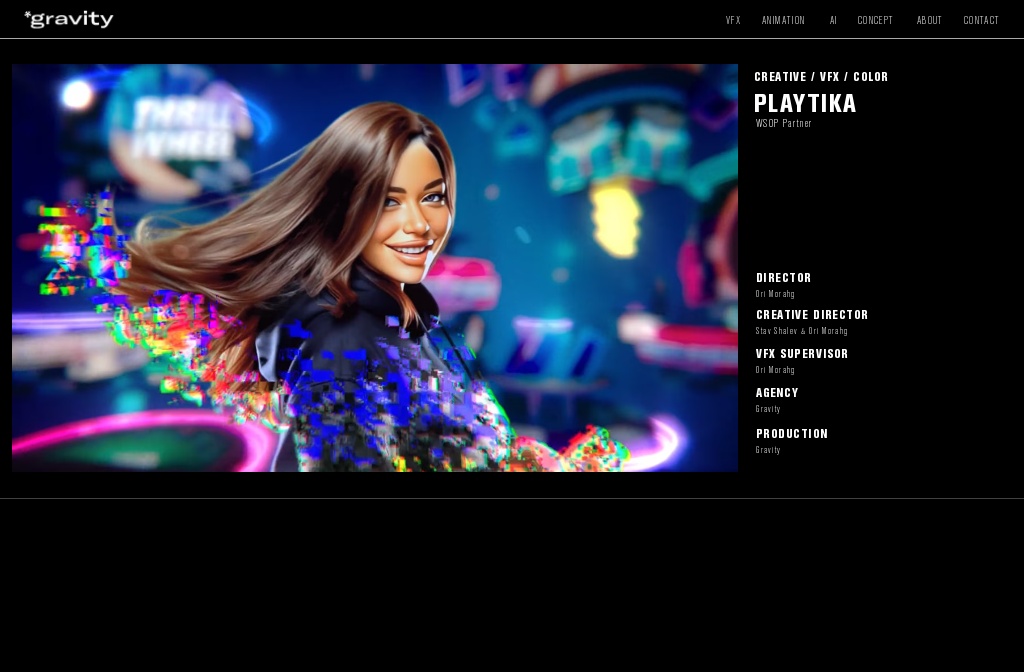Image resolution: width=1024 pixels, height=672 pixels.
Task: Click the CREATIVE / VFX / COLOR heading
Action: [x=821, y=76]
